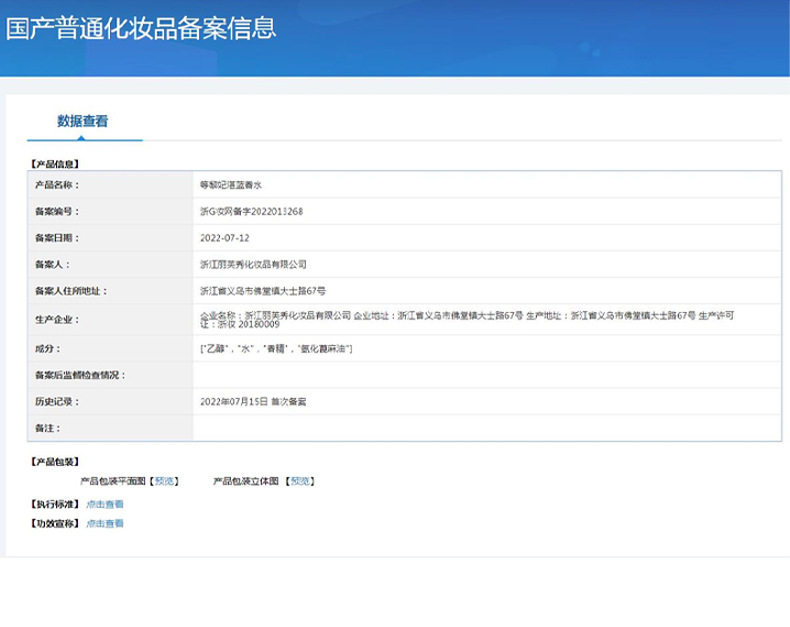
Task: Click the 历史记录 label cell
Action: (x=110, y=402)
